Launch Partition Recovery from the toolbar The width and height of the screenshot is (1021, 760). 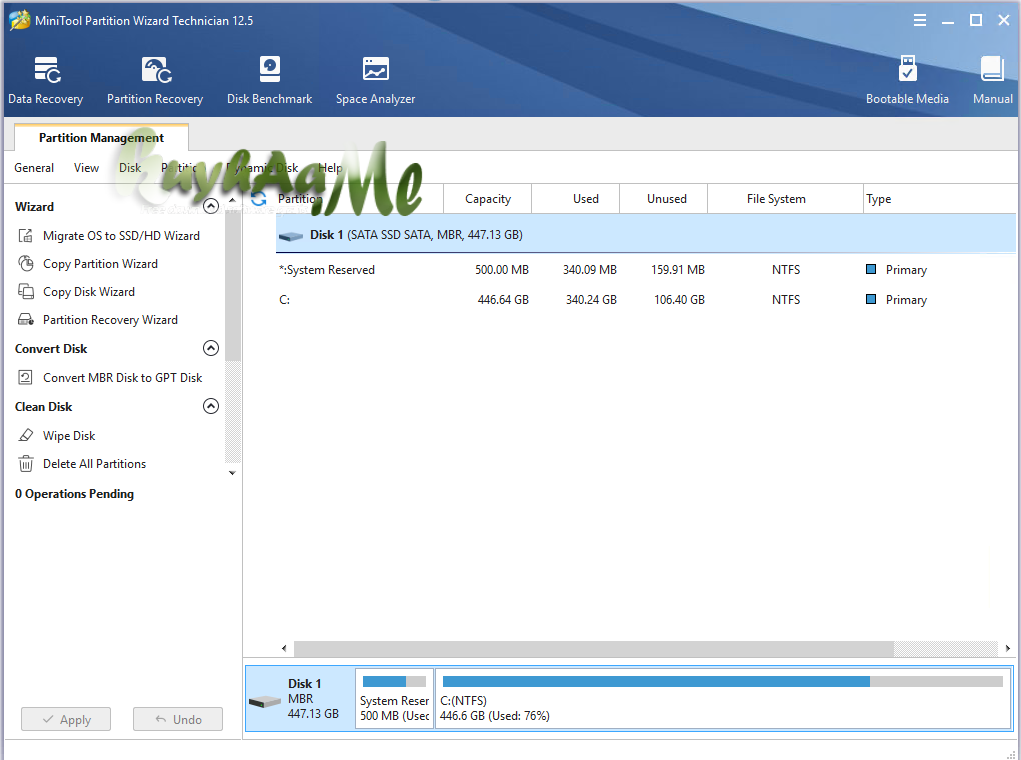pos(155,80)
